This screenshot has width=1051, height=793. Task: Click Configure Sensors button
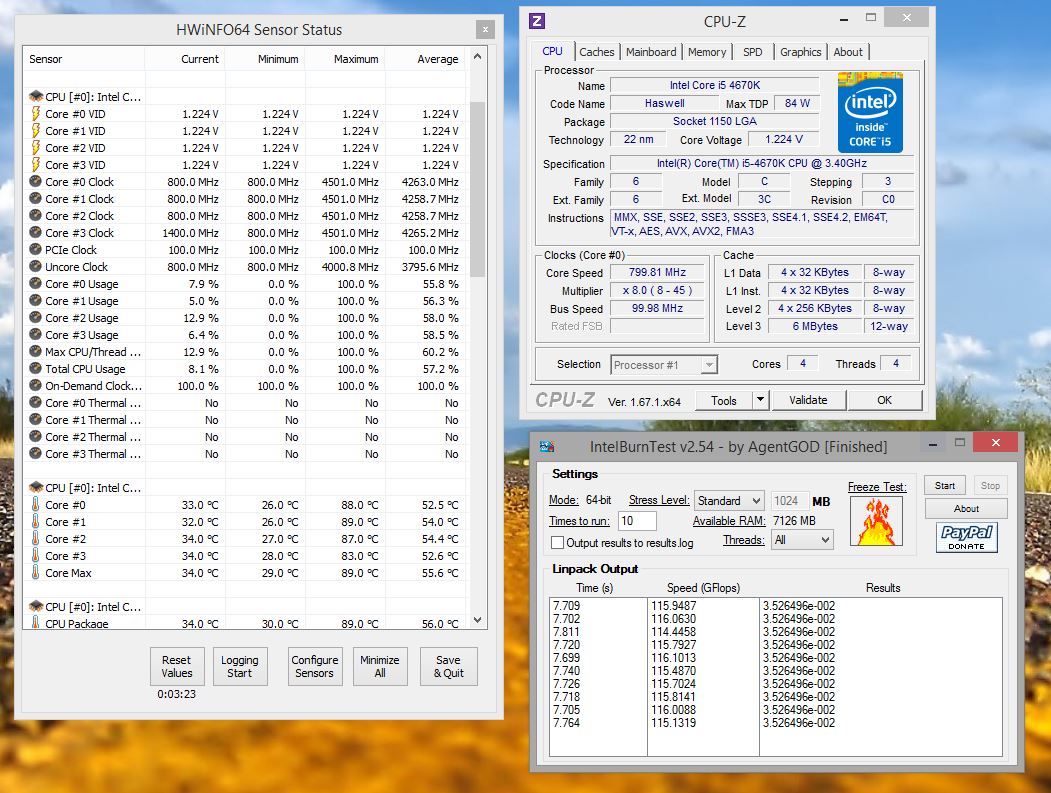tap(314, 666)
